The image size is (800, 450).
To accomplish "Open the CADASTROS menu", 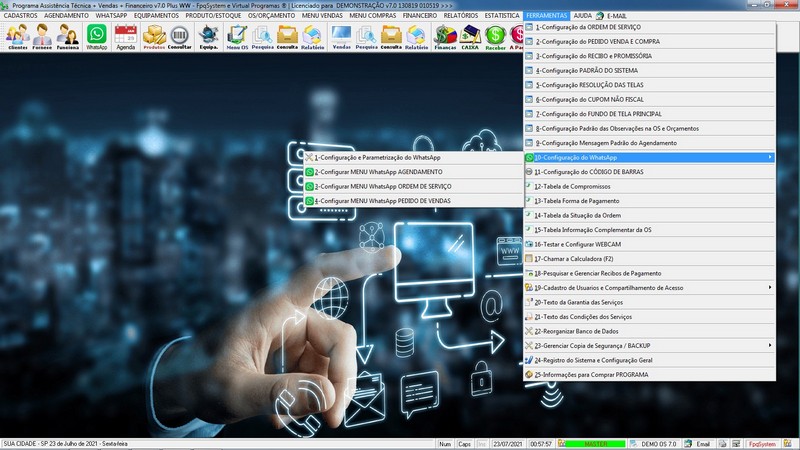I will (x=20, y=16).
